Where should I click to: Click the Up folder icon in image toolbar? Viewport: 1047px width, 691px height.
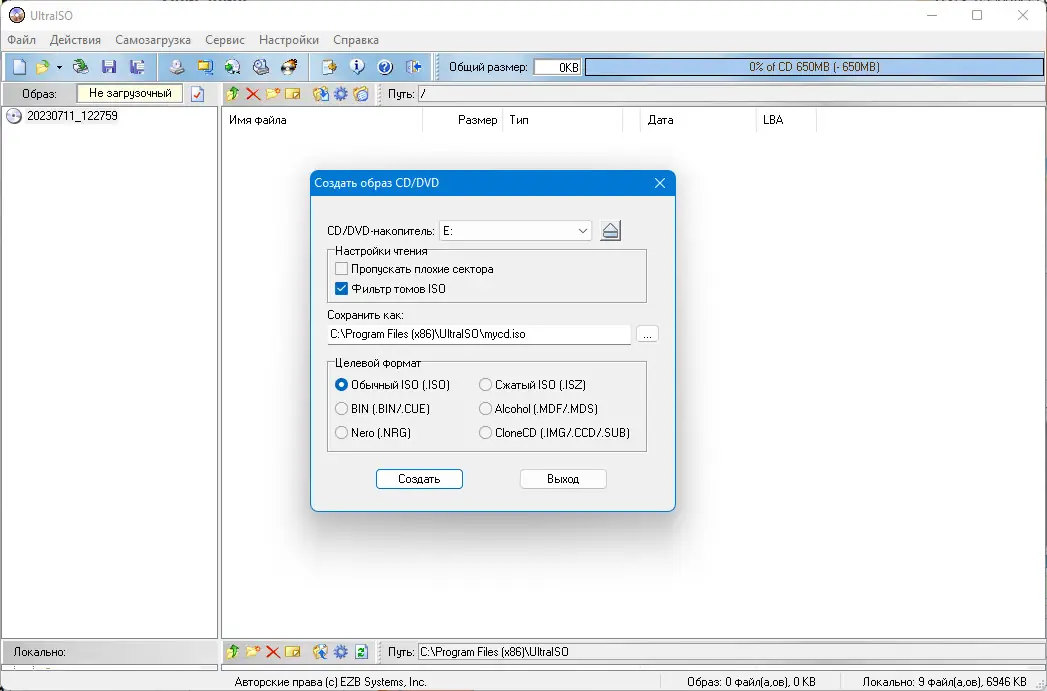[232, 94]
